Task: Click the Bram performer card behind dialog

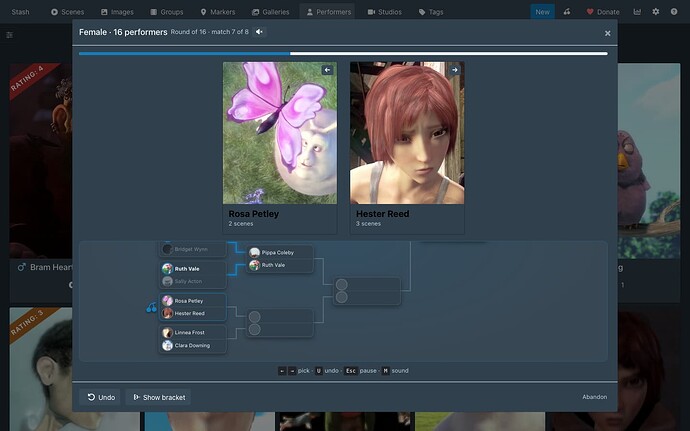Action: 41,183
